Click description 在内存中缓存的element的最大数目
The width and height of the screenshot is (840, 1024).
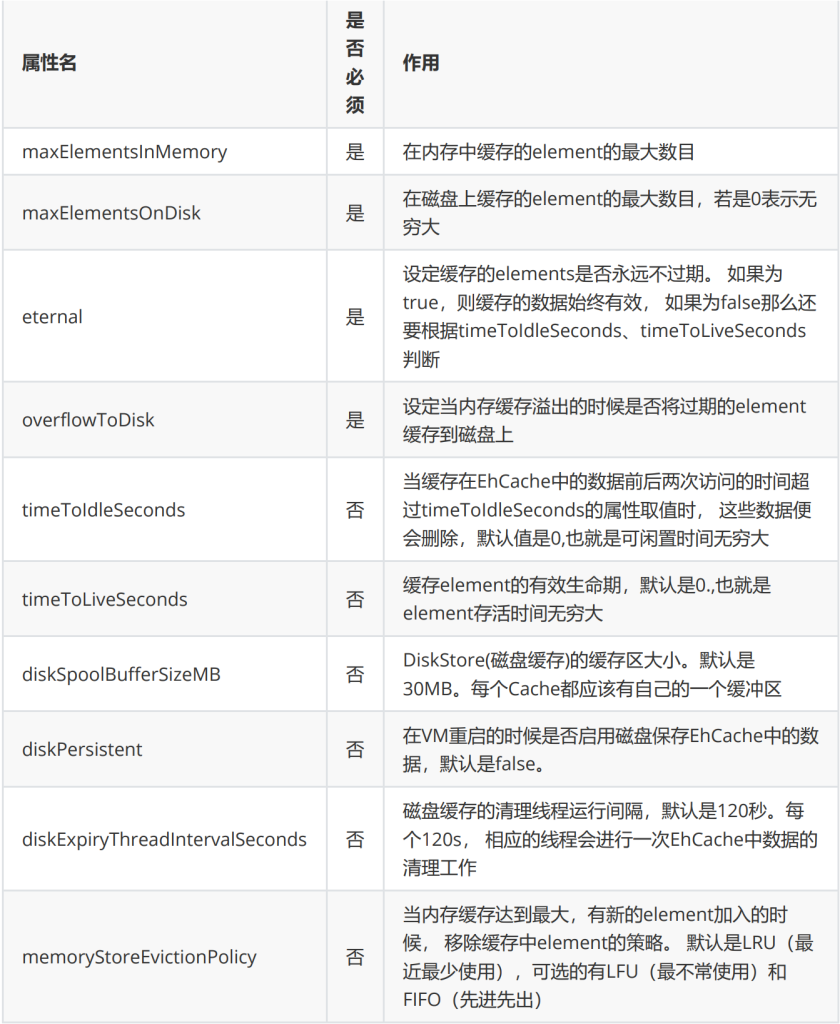549,152
